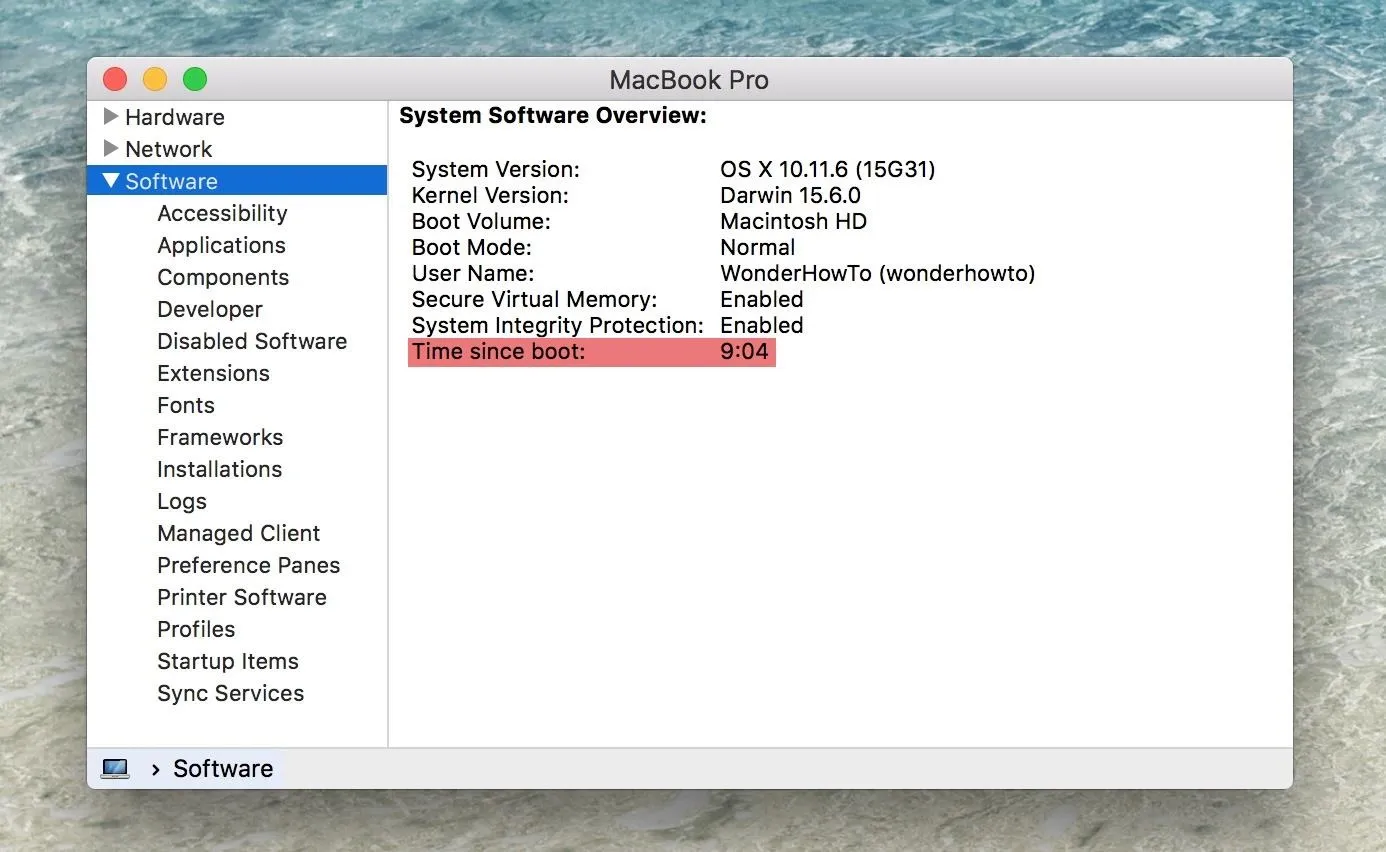
Task: Click the green zoom window button
Action: (195, 79)
